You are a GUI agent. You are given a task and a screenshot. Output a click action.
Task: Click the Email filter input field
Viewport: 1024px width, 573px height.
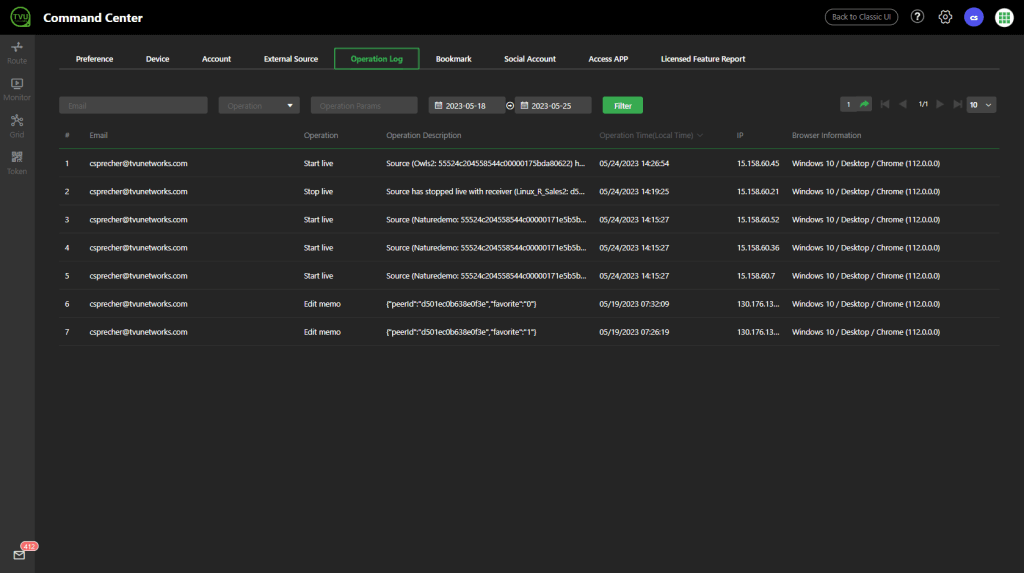[x=133, y=105]
